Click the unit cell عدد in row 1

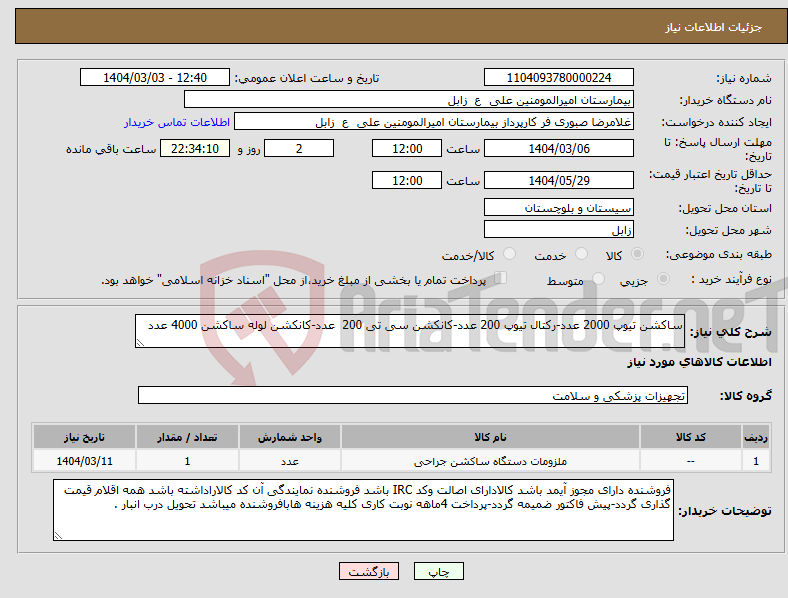[289, 461]
